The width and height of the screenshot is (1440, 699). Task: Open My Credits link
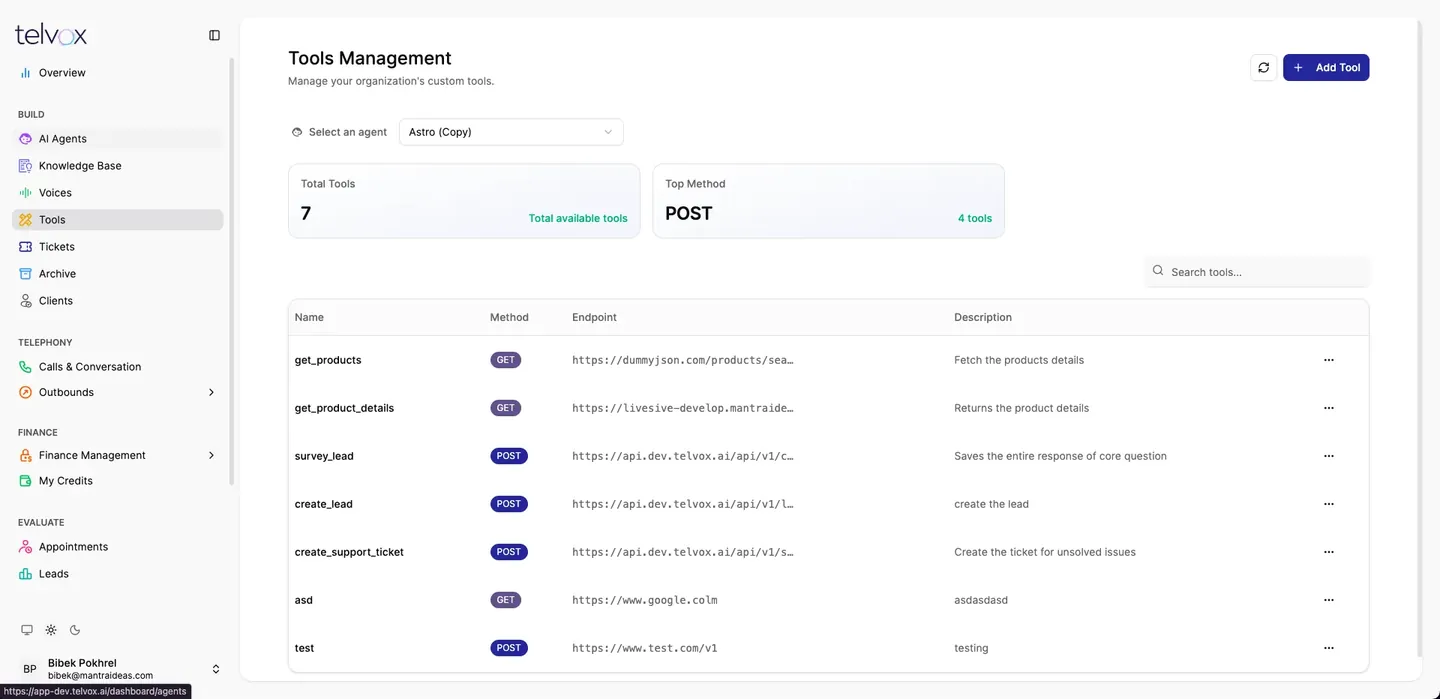click(x=118, y=481)
